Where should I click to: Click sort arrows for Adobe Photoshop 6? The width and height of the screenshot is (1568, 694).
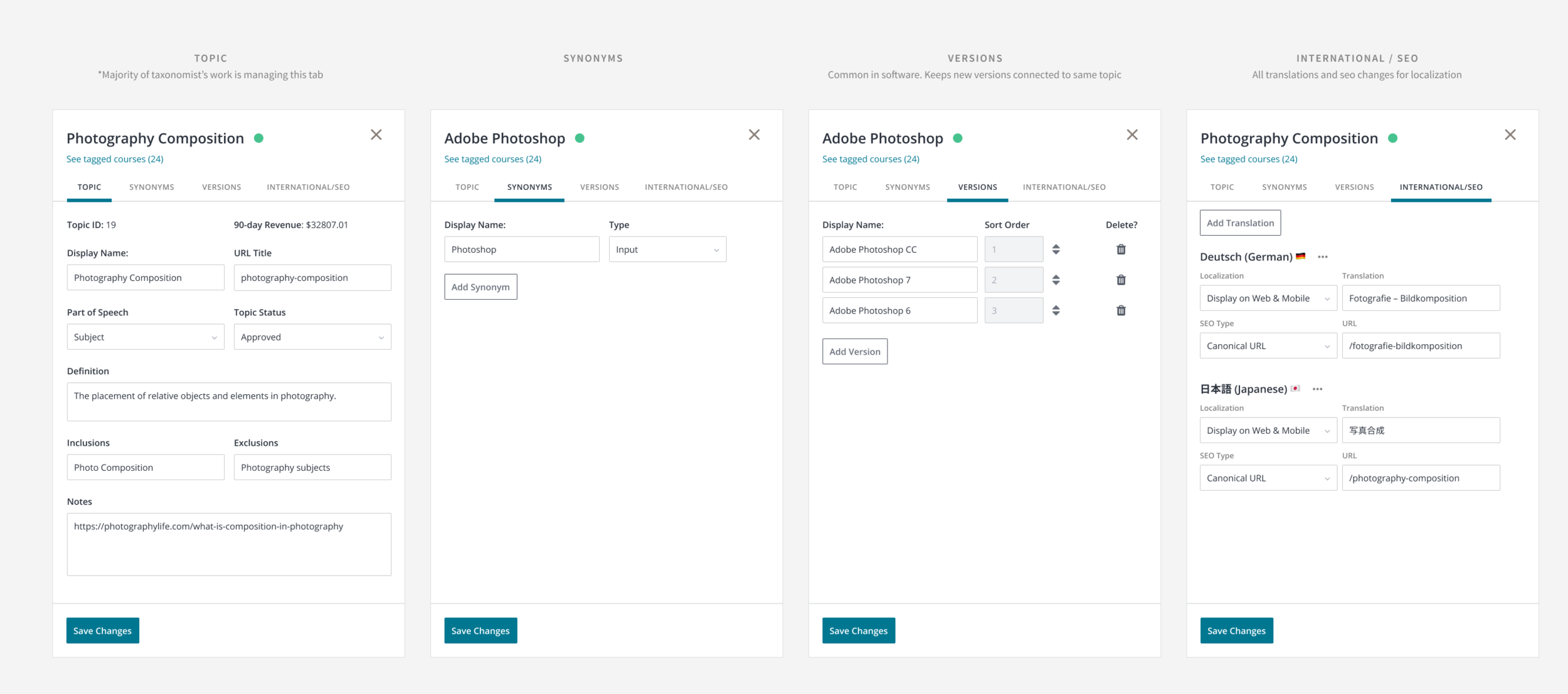1056,310
